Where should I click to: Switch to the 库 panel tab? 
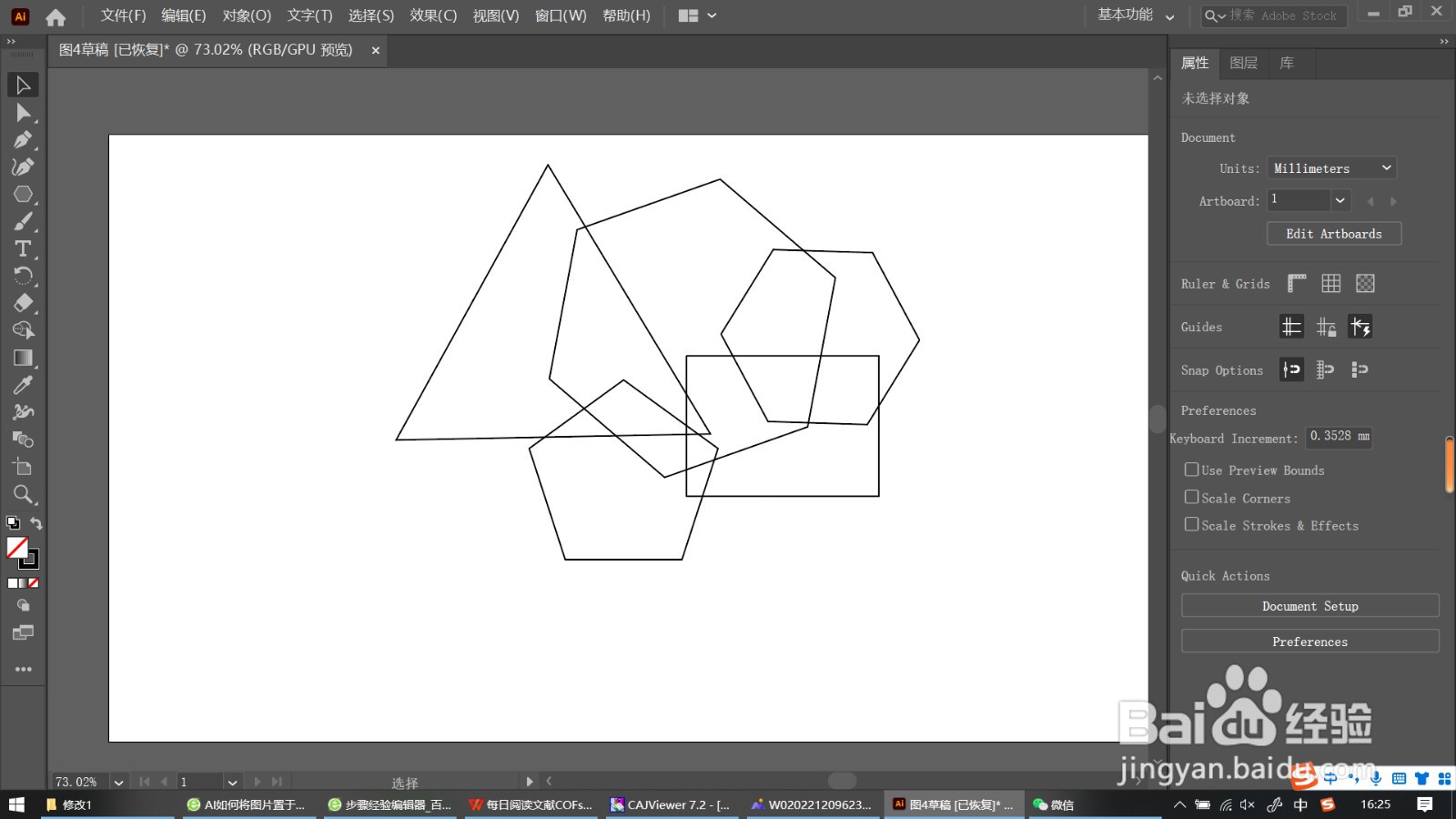[x=1287, y=63]
